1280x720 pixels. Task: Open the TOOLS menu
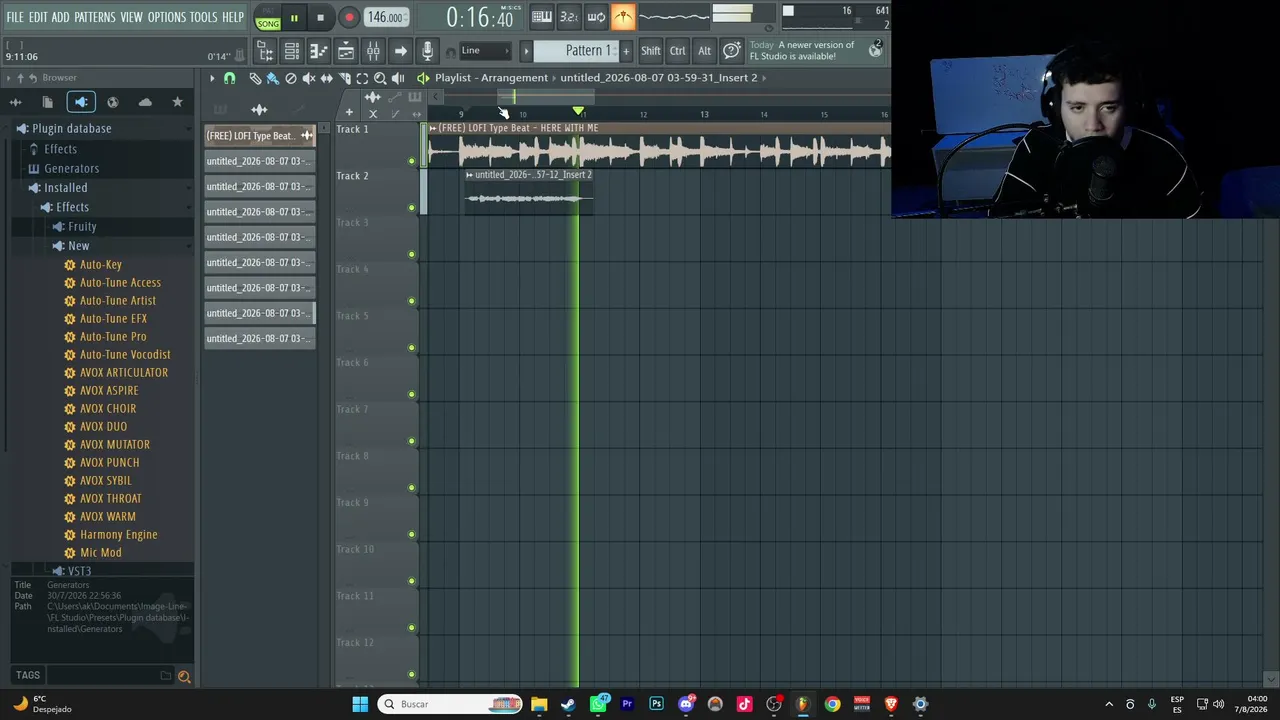coord(204,17)
